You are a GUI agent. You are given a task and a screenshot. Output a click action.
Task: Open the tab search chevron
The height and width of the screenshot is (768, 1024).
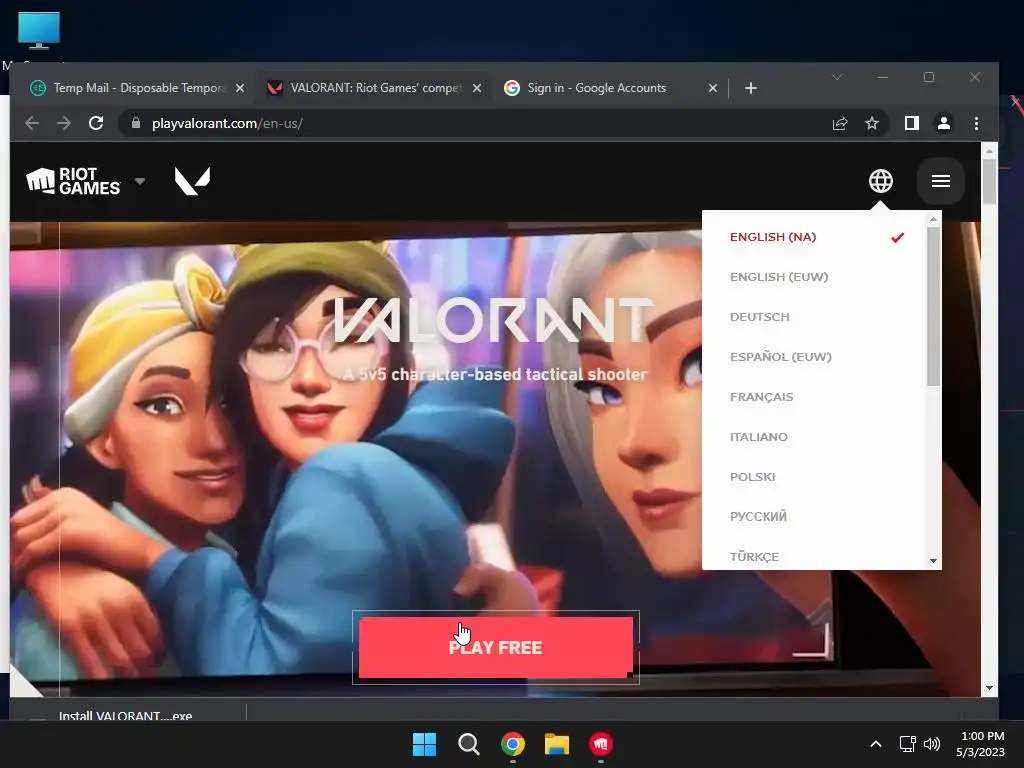click(837, 77)
